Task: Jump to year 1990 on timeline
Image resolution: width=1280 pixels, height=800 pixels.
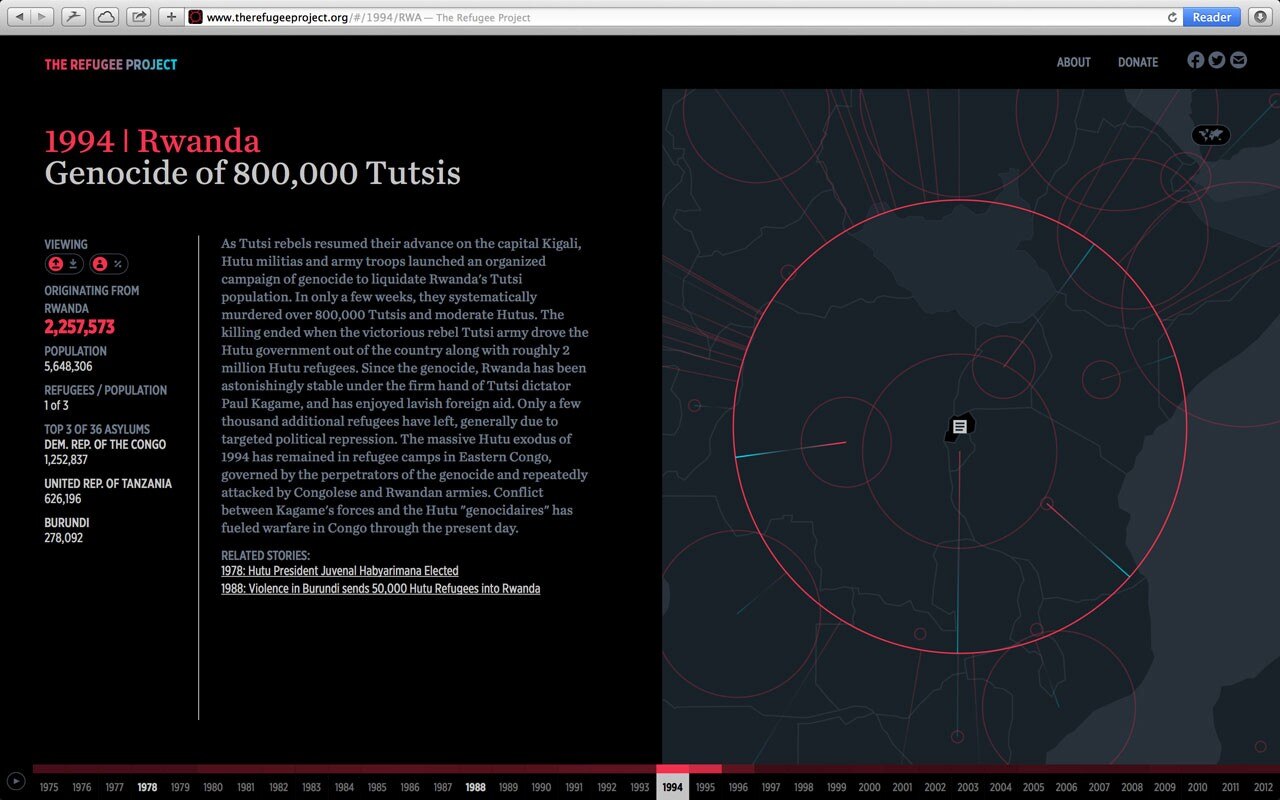Action: 541,787
